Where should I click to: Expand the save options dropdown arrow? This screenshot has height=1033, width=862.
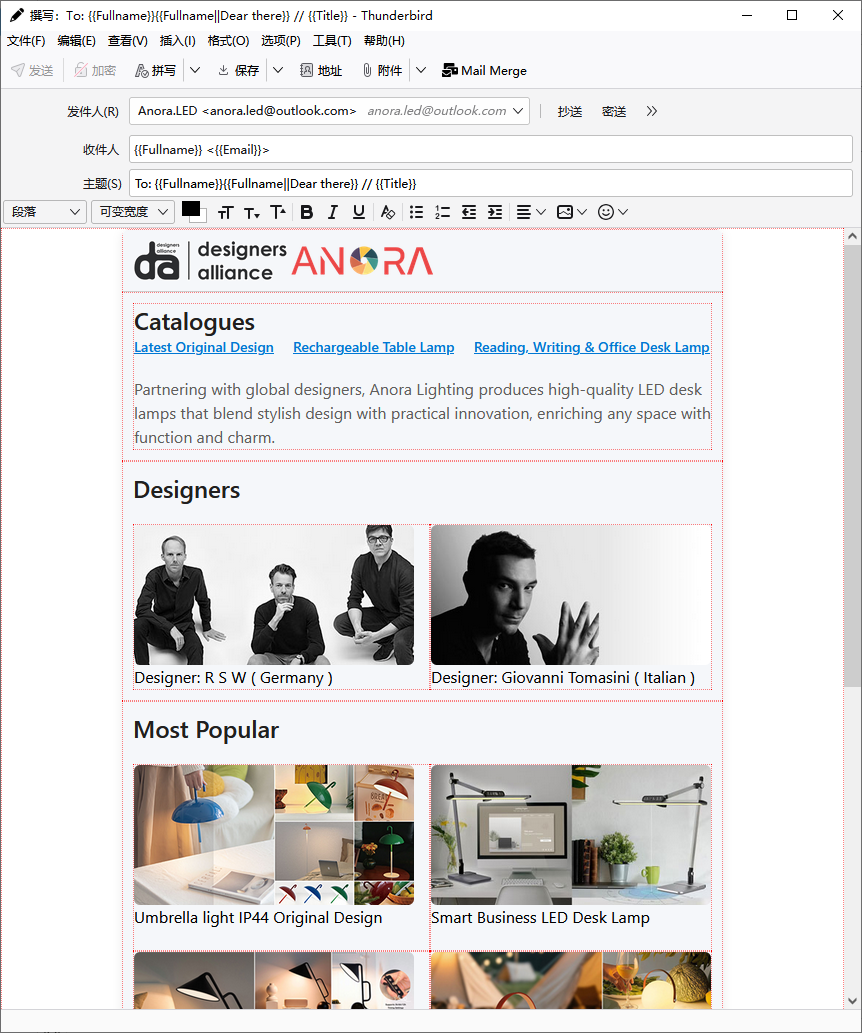coord(278,70)
